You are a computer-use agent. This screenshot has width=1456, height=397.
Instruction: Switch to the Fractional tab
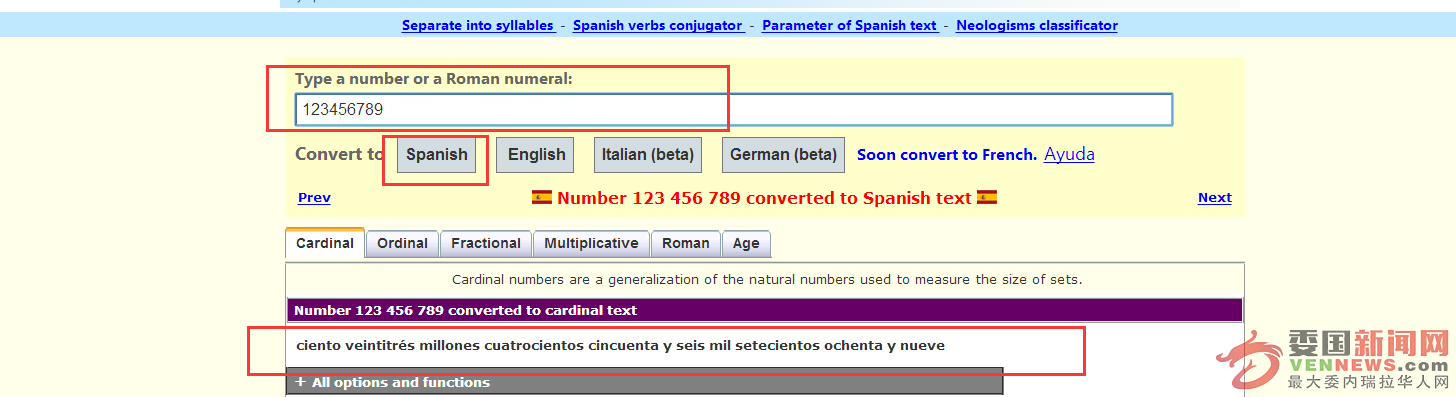(486, 243)
